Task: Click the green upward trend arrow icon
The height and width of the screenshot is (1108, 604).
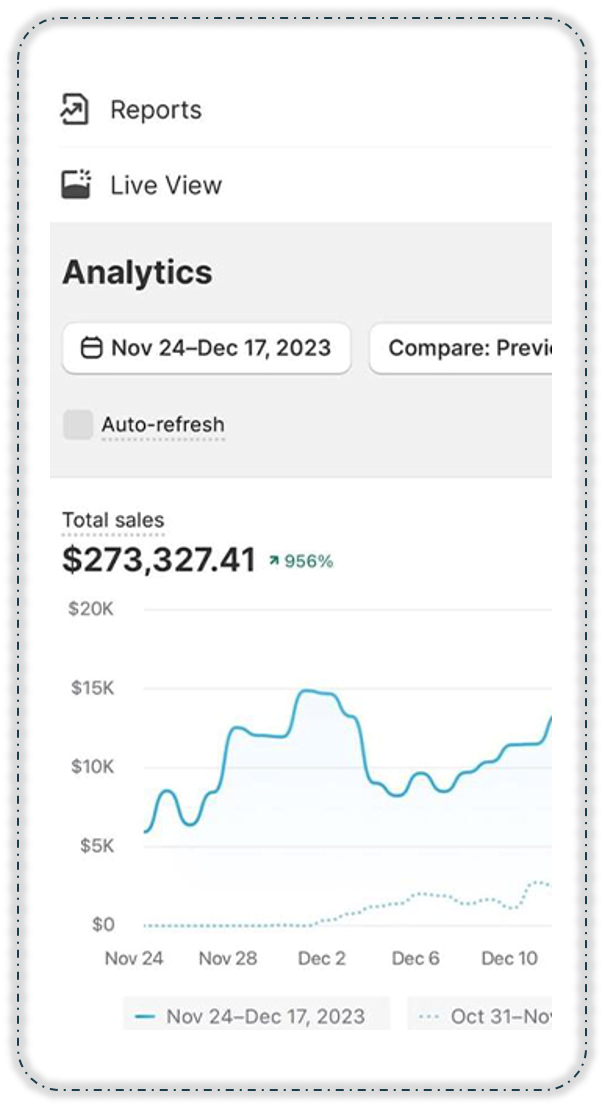Action: coord(273,562)
